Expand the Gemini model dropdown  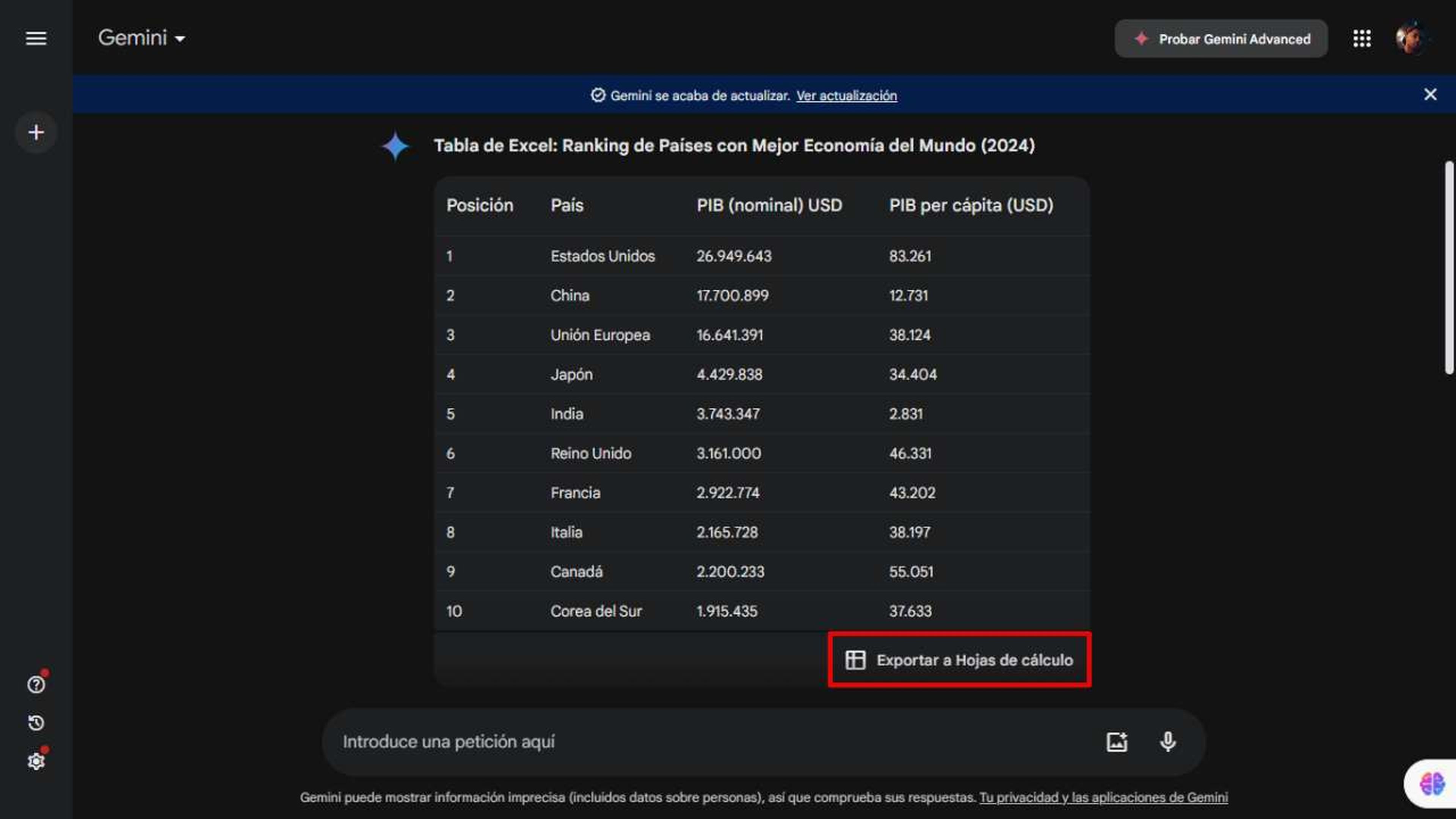[141, 38]
